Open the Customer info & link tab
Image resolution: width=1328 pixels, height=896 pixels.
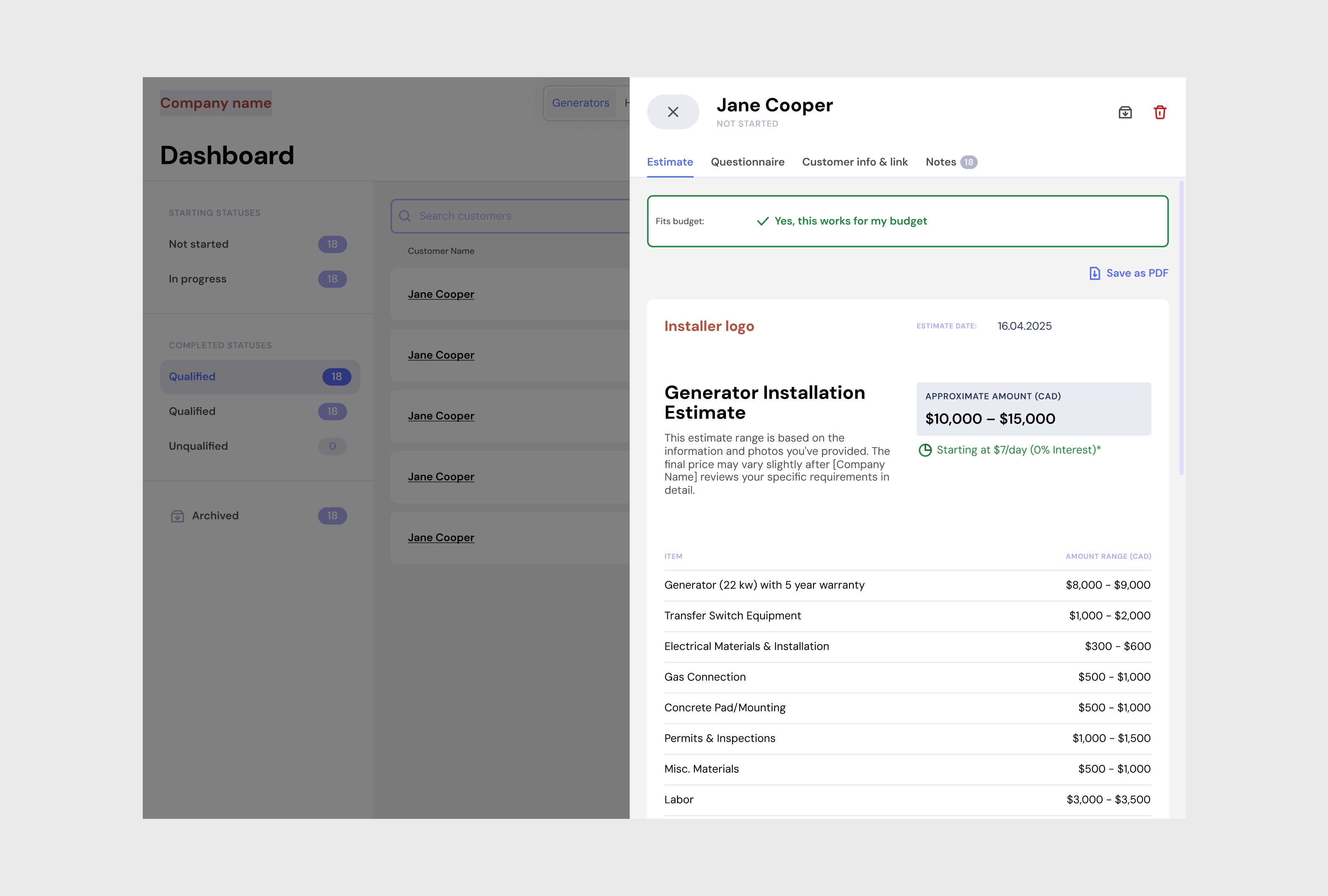click(x=855, y=162)
